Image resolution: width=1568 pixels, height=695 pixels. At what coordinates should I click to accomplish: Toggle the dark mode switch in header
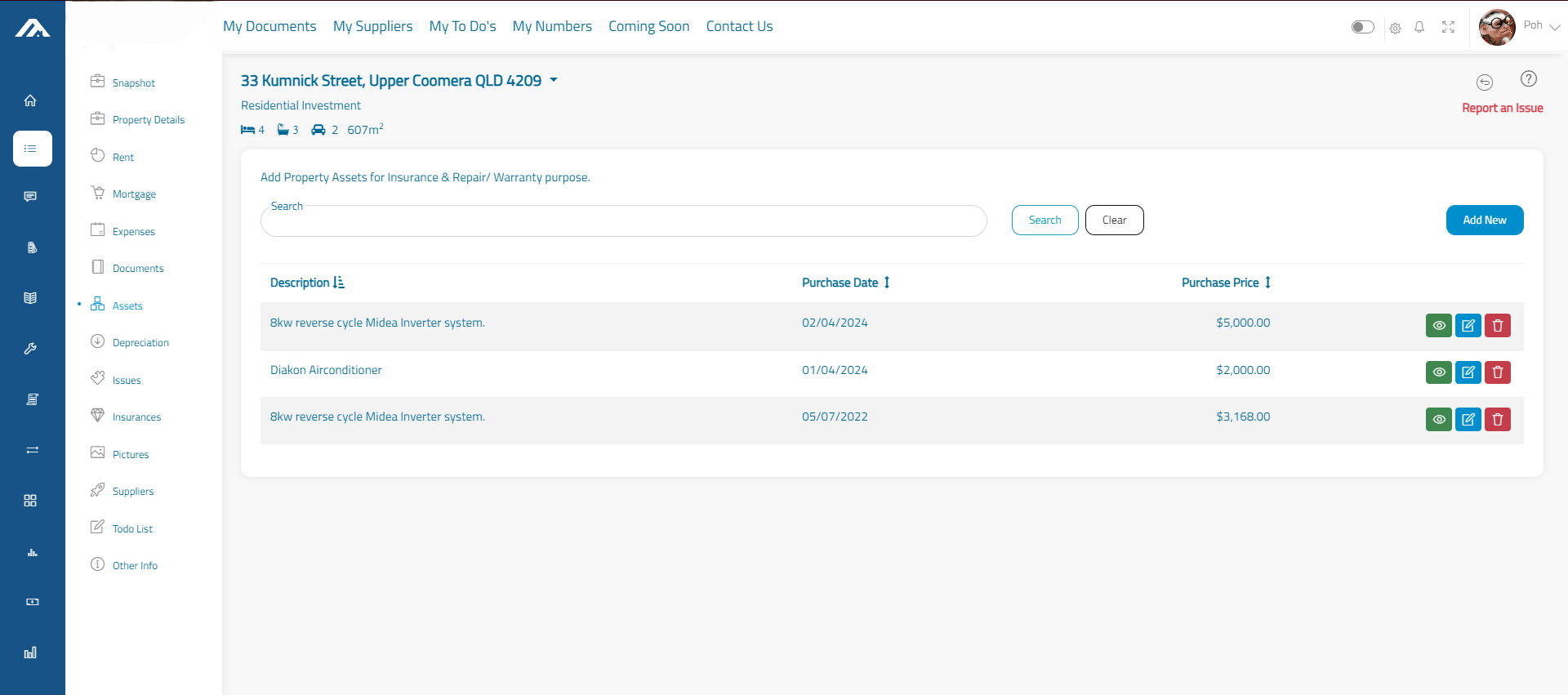(1362, 27)
